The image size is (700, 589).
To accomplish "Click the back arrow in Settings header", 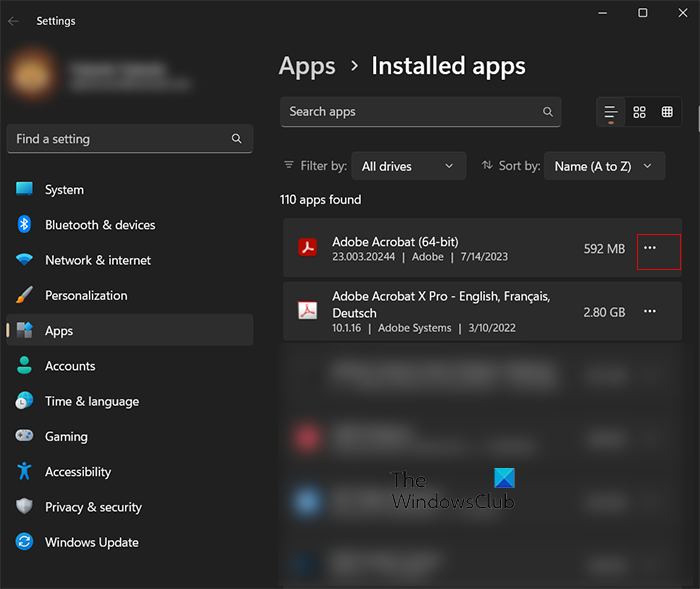I will [x=13, y=21].
